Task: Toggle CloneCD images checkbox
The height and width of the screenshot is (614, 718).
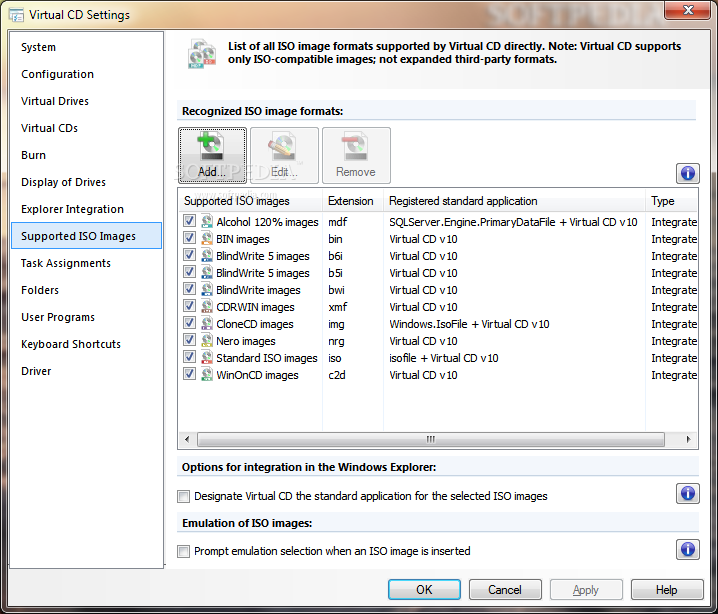Action: tap(189, 322)
